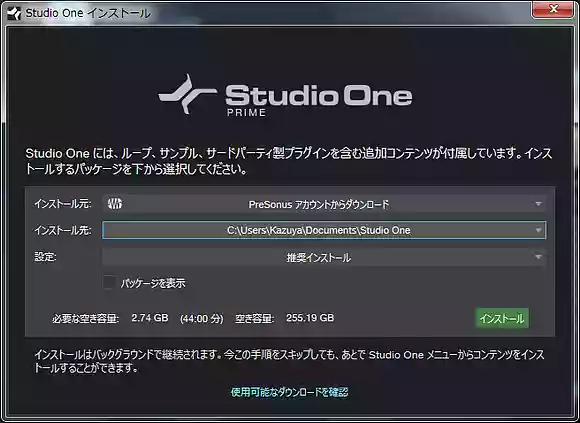This screenshot has width=580, height=423.
Task: Click the インストール先 label
Action: 63,230
